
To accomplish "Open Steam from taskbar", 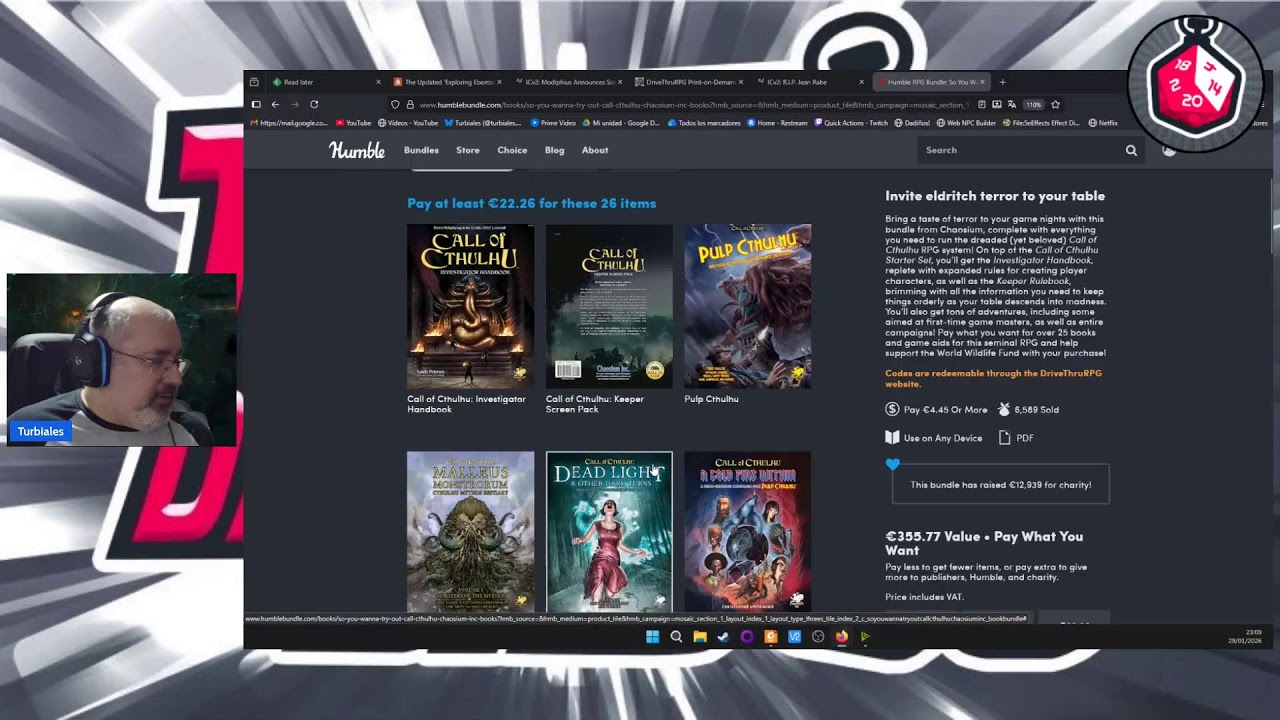I will click(x=723, y=637).
